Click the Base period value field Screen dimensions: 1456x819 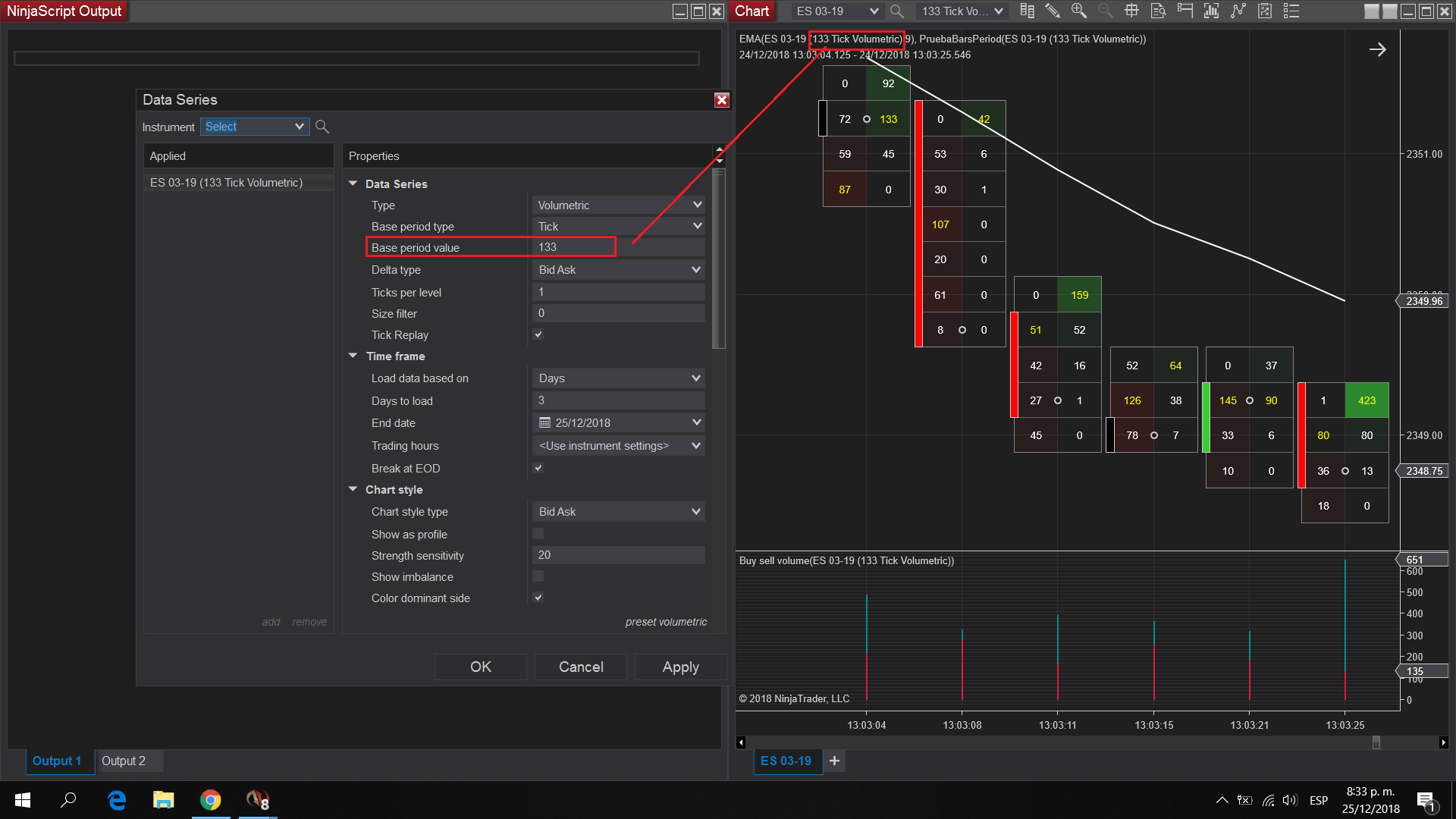tap(619, 247)
